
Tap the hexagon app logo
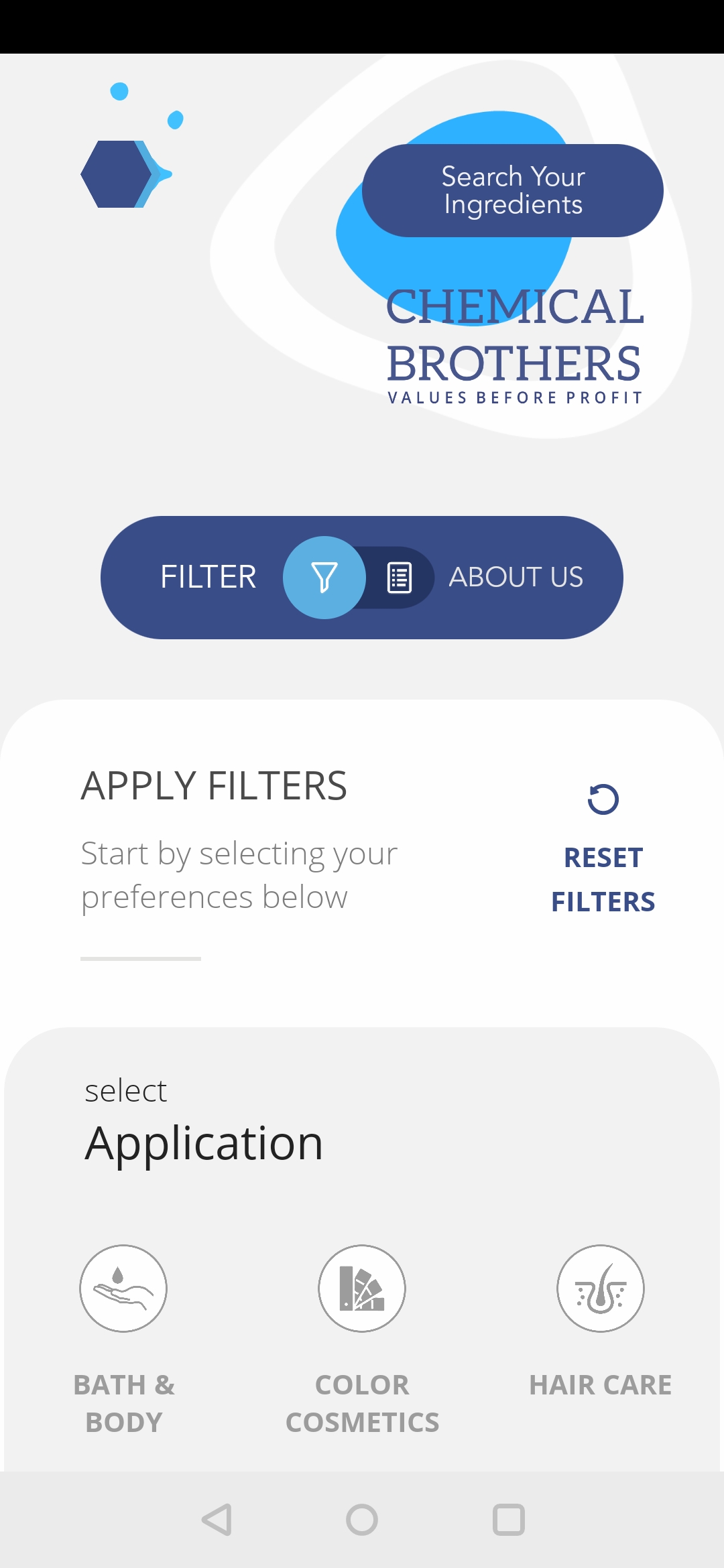127,174
